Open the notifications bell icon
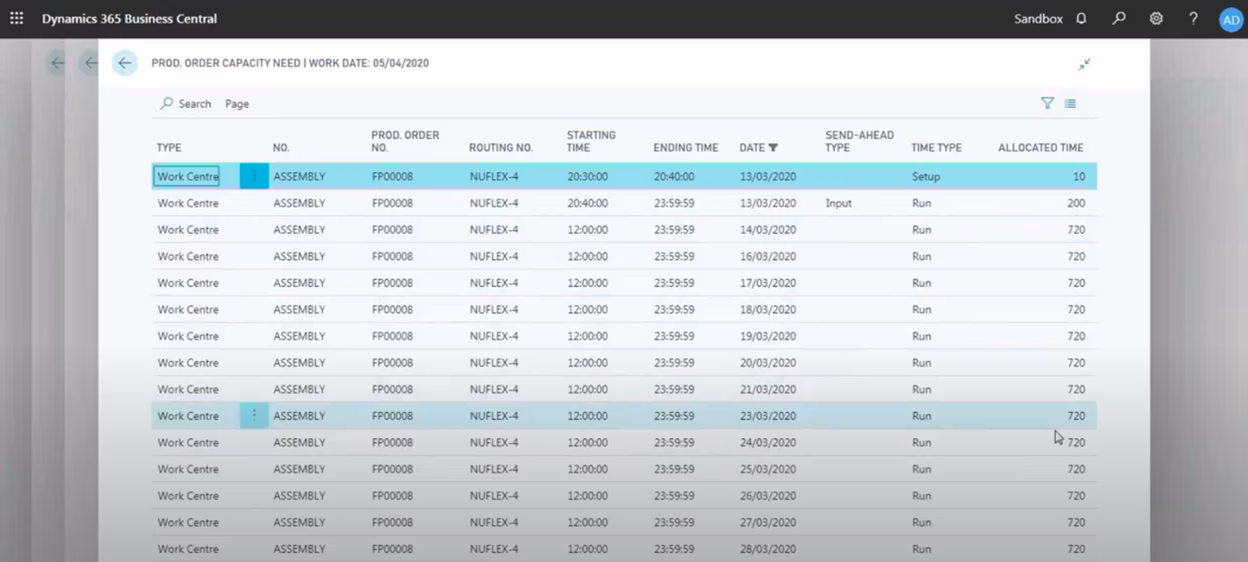This screenshot has height=562, width=1248. pos(1081,18)
